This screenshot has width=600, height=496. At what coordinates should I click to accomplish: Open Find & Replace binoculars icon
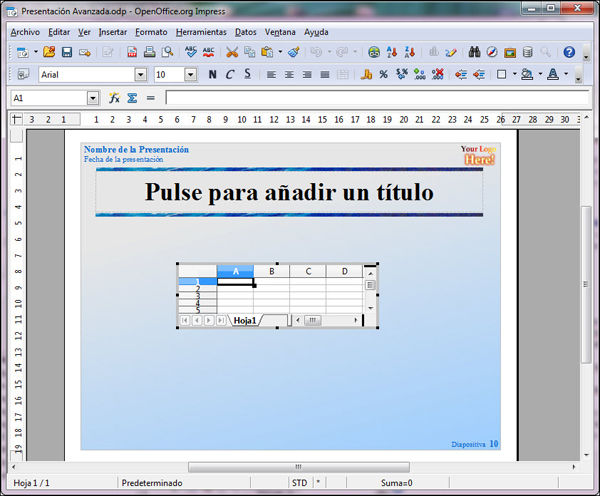click(x=475, y=52)
